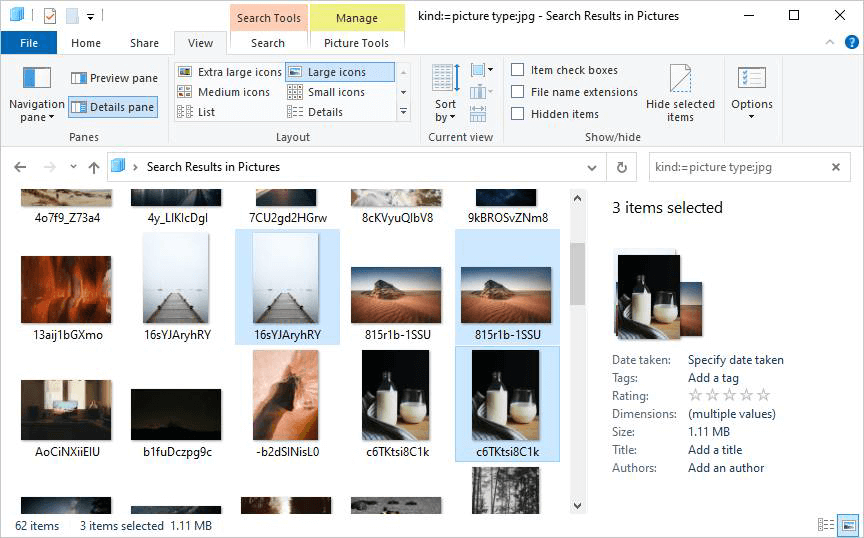Open Customize Quick Access Toolbar dropdown
Screen dimensions: 864x538
[x=90, y=16]
